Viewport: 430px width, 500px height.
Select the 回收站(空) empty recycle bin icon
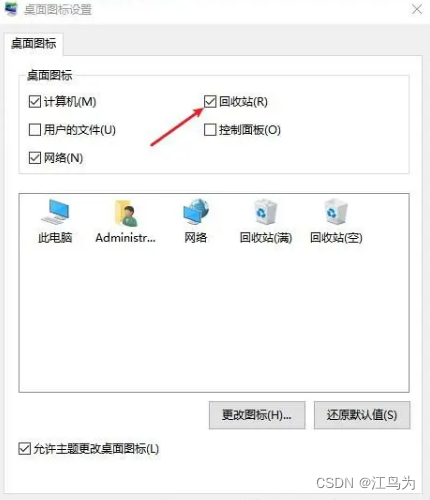336,212
